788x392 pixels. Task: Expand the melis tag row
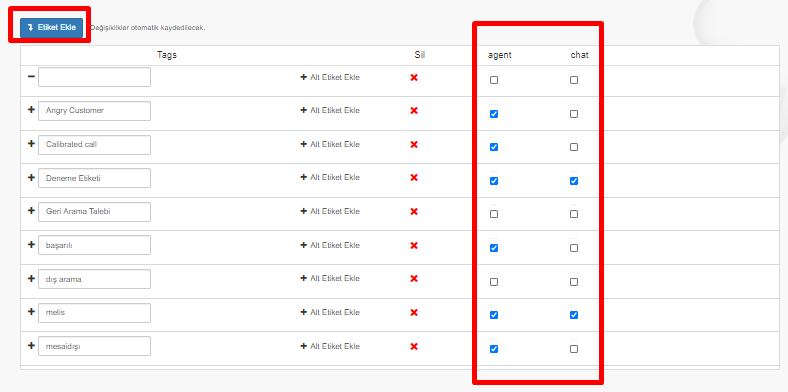[31, 312]
